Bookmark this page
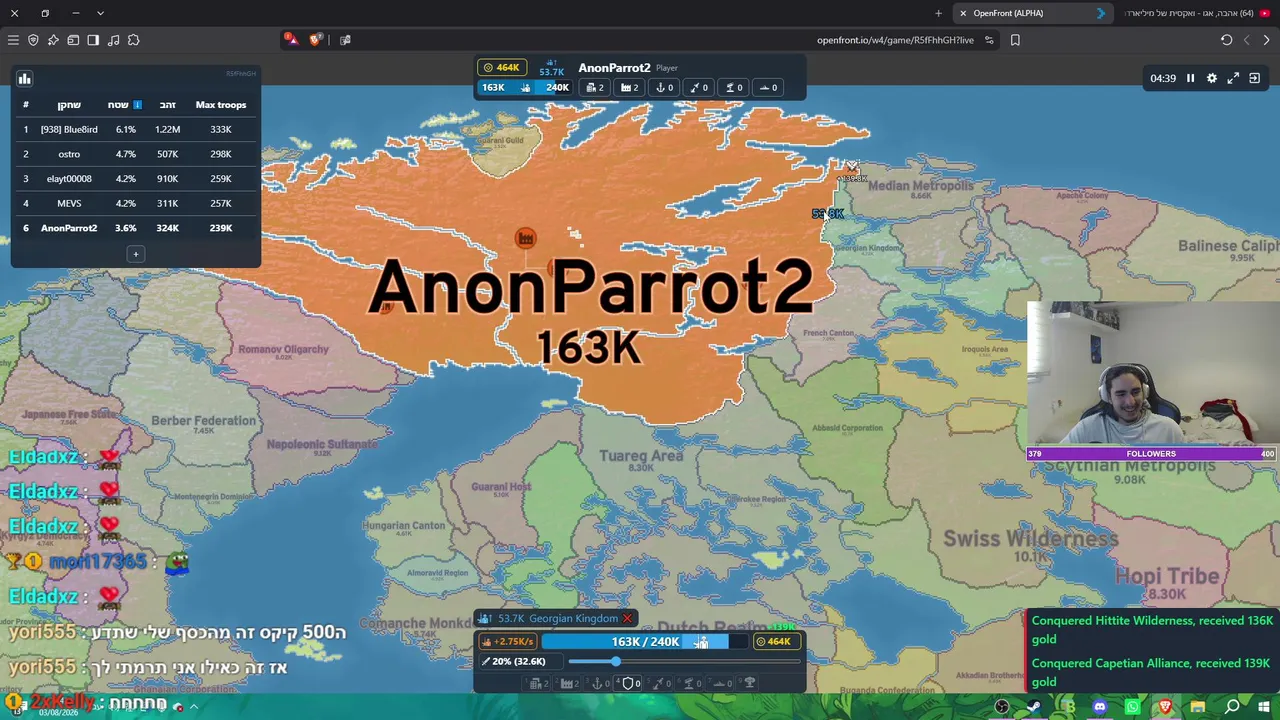Viewport: 1280px width, 720px height. point(1015,40)
